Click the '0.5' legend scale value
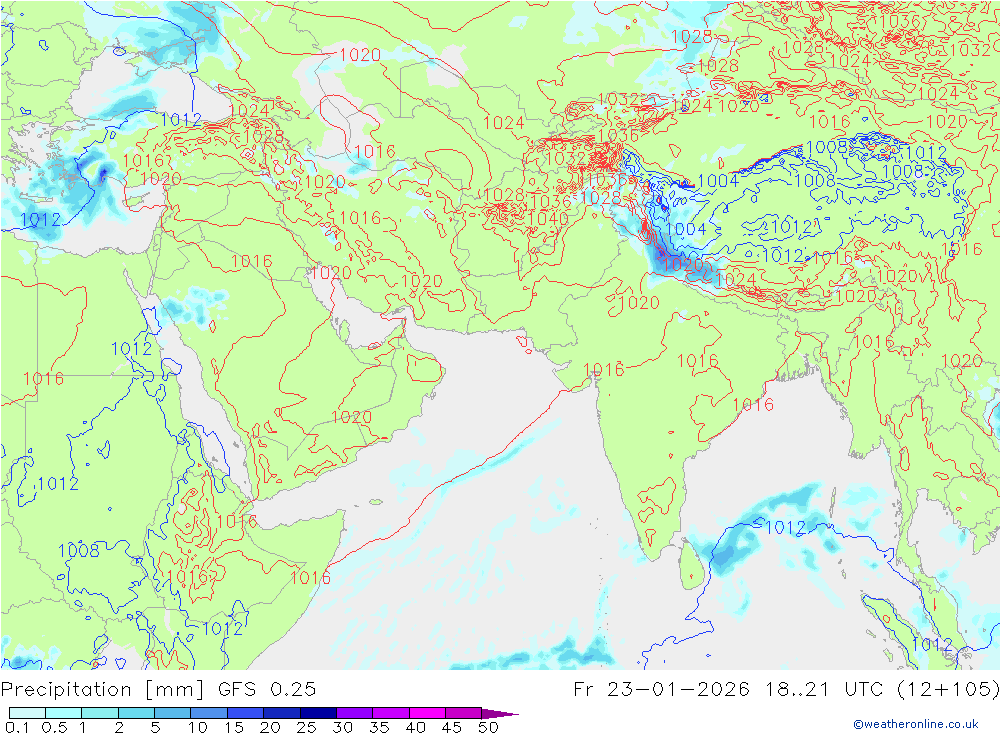The height and width of the screenshot is (733, 1000). [54, 727]
